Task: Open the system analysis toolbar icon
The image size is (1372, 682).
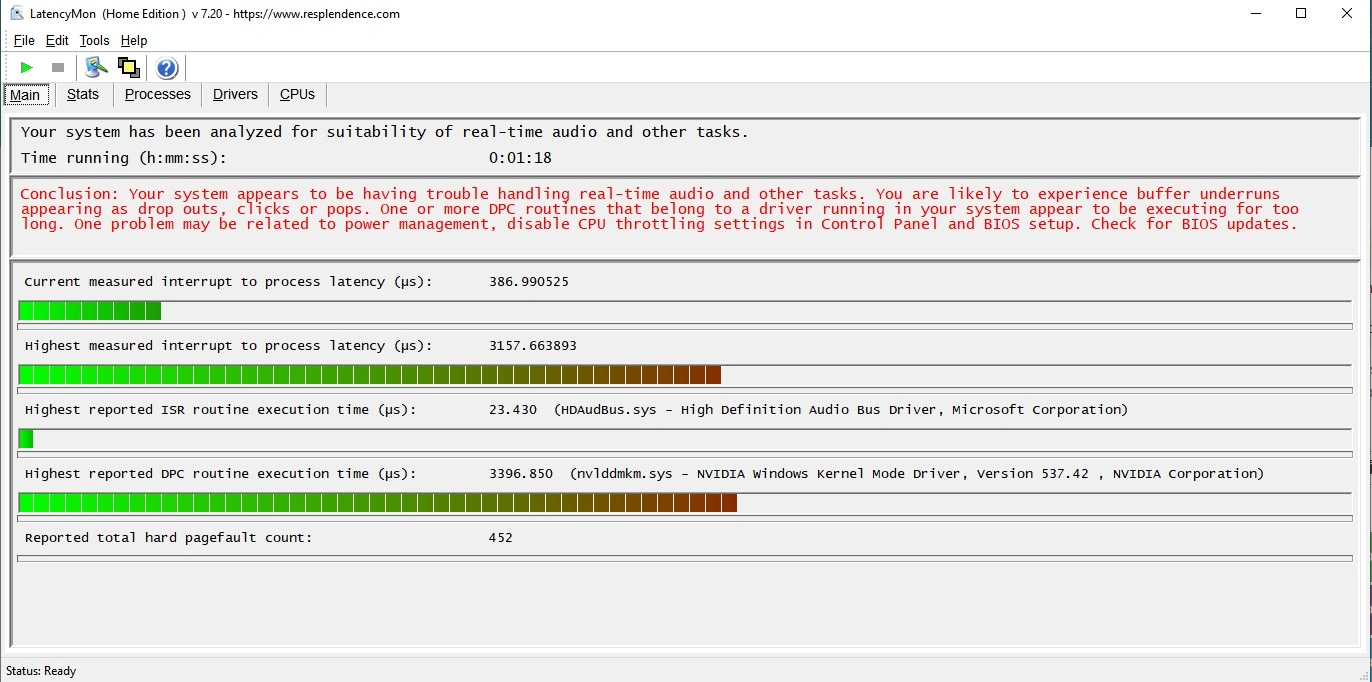Action: click(96, 67)
